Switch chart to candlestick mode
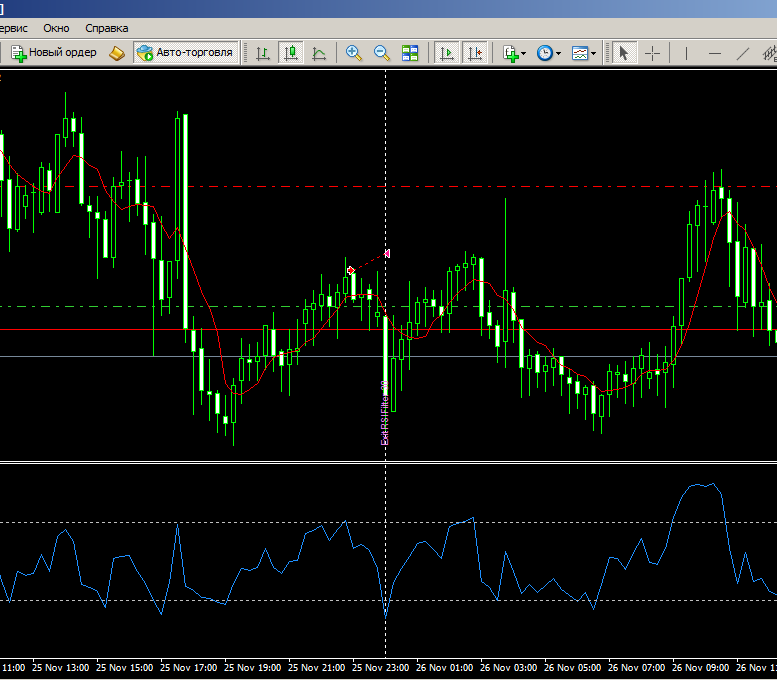The height and width of the screenshot is (681, 777). [291, 53]
